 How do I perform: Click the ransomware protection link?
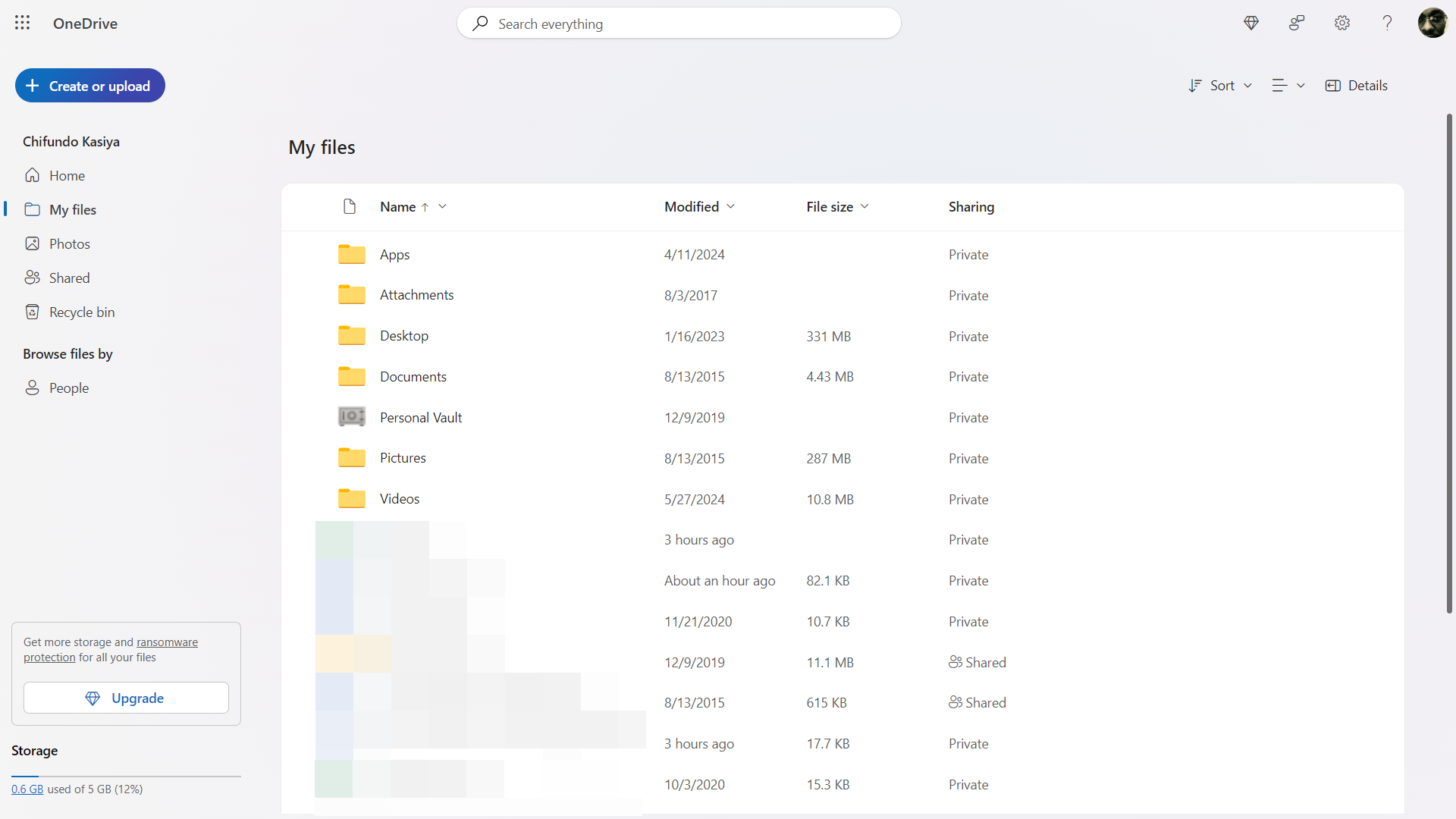[110, 649]
